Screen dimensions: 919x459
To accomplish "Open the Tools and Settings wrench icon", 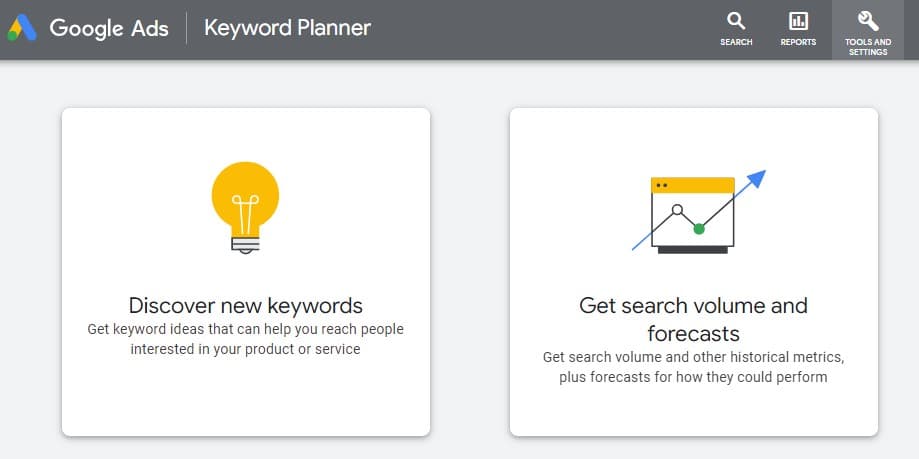I will pyautogui.click(x=867, y=20).
